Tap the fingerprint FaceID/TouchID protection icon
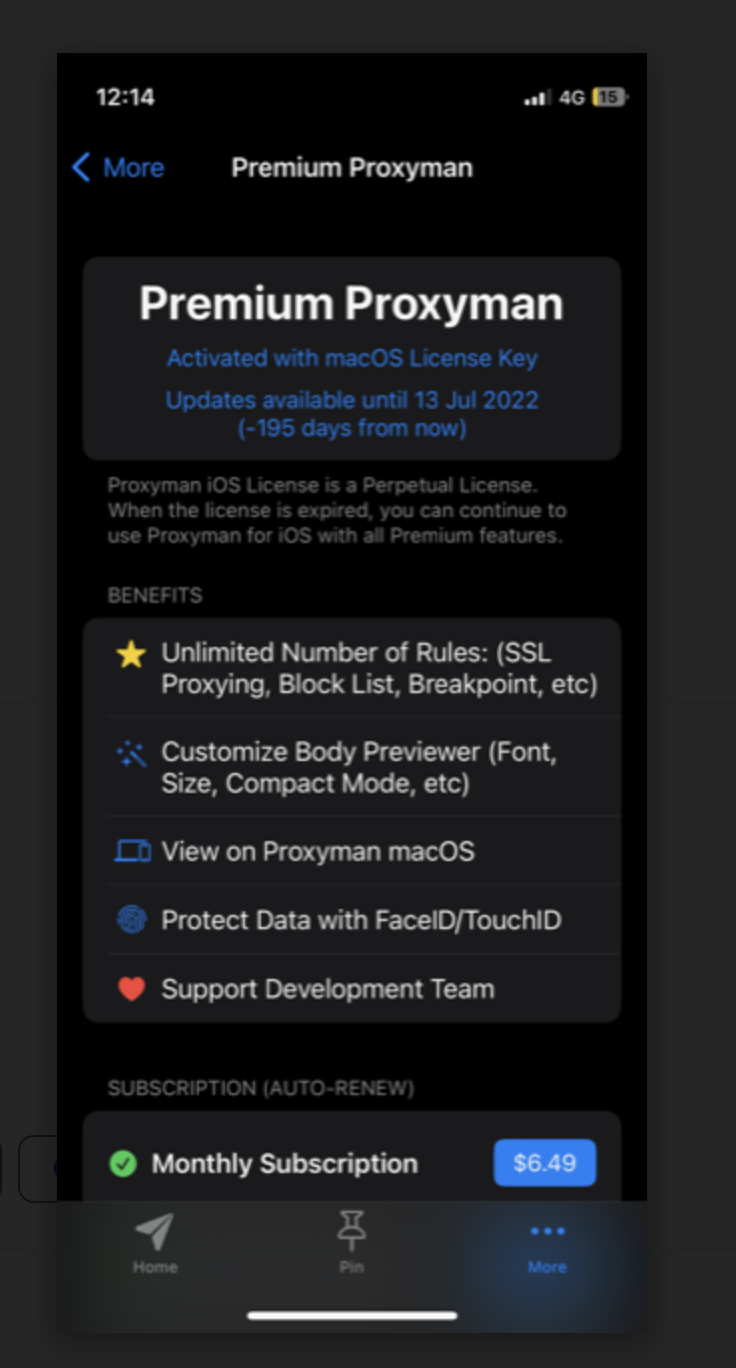The height and width of the screenshot is (1368, 736). pyautogui.click(x=133, y=920)
